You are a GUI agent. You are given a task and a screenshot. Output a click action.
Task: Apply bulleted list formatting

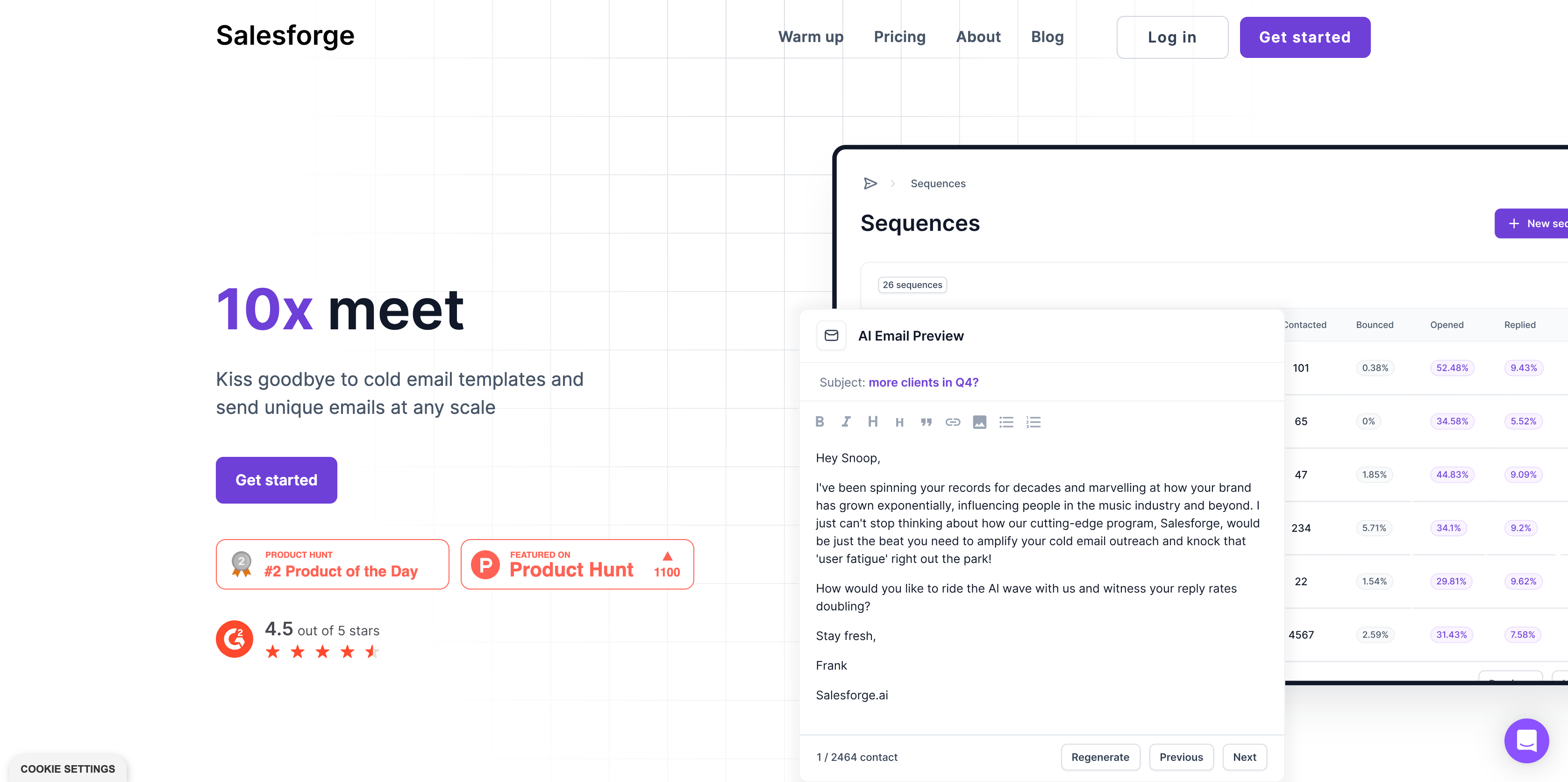click(1006, 422)
